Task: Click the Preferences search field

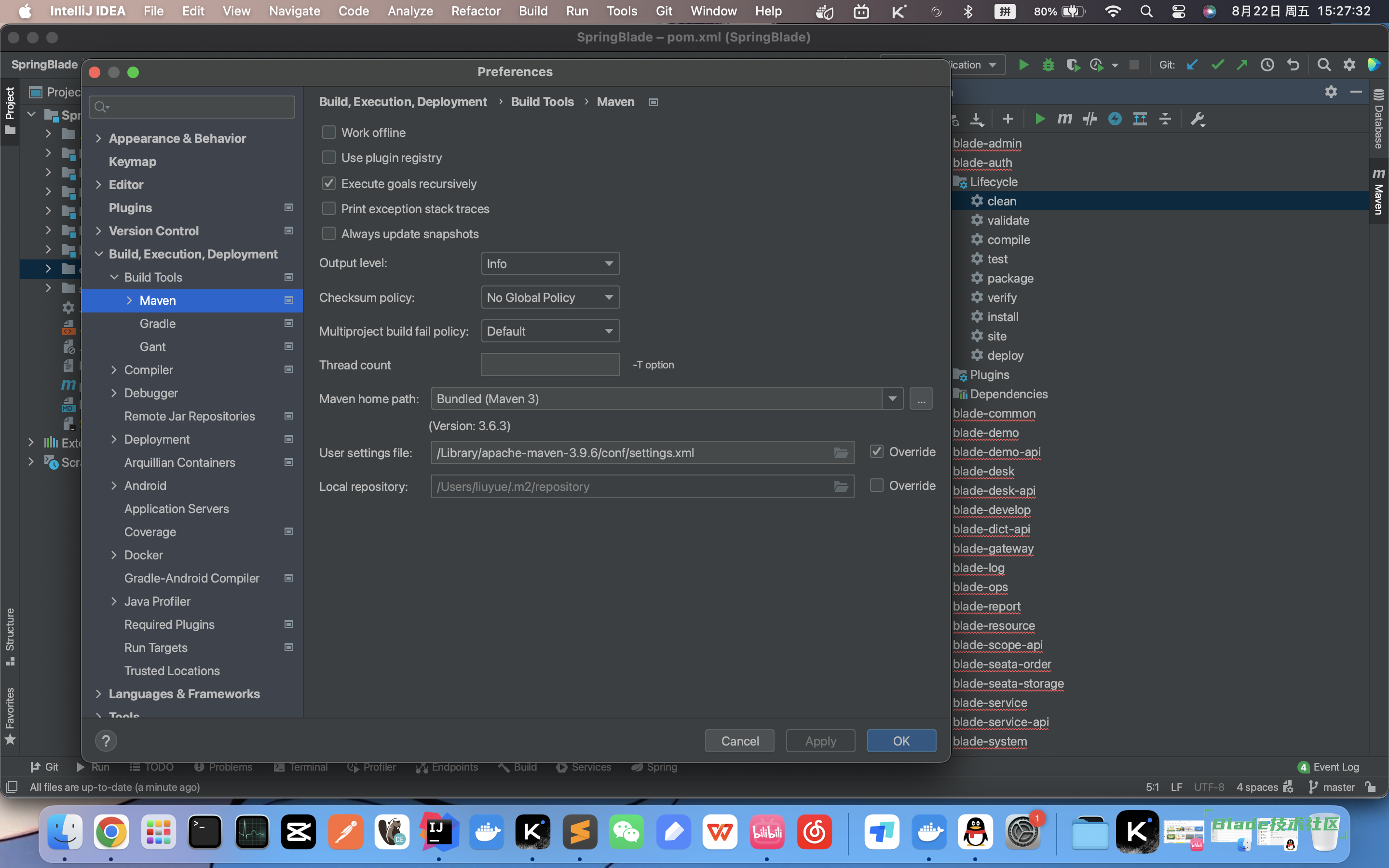Action: 191,107
